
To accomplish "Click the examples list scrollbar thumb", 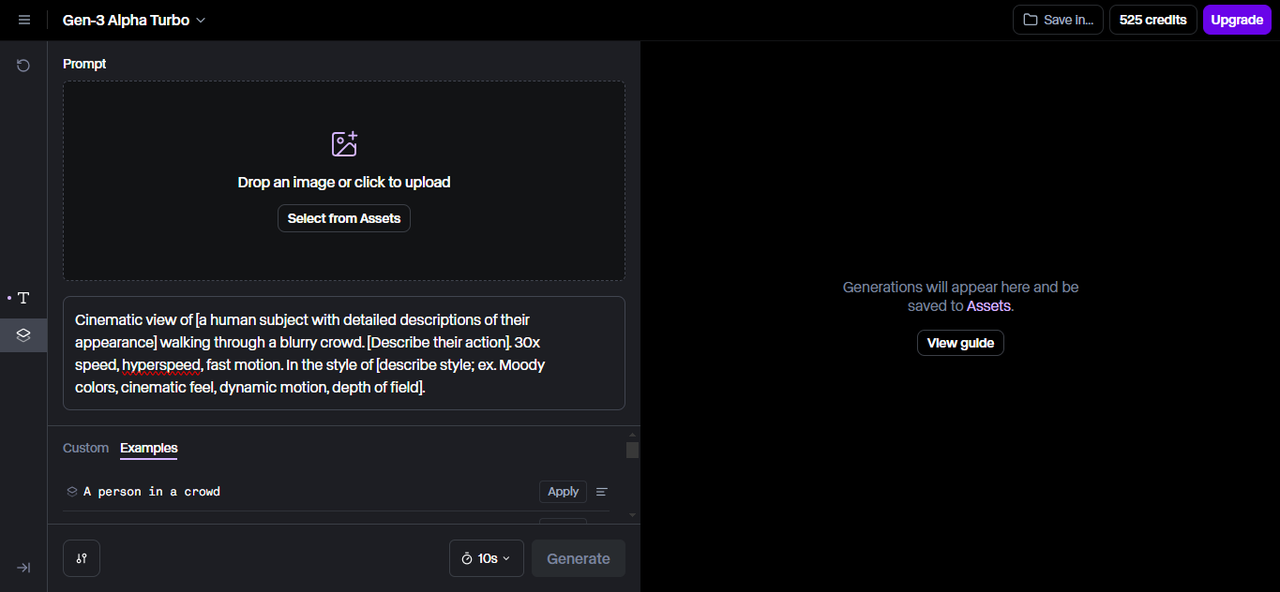I will click(632, 450).
